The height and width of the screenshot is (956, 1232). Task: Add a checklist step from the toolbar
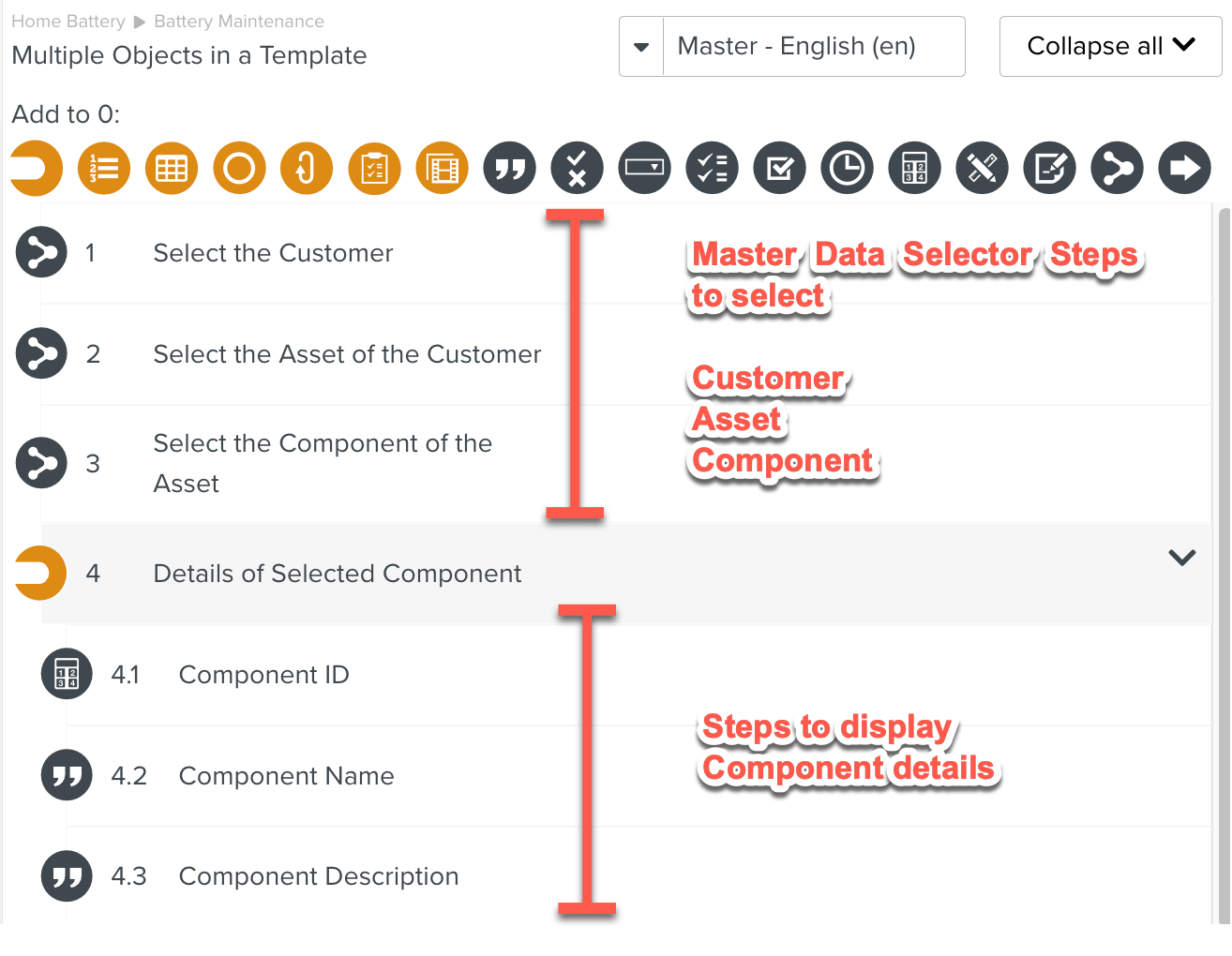click(712, 169)
